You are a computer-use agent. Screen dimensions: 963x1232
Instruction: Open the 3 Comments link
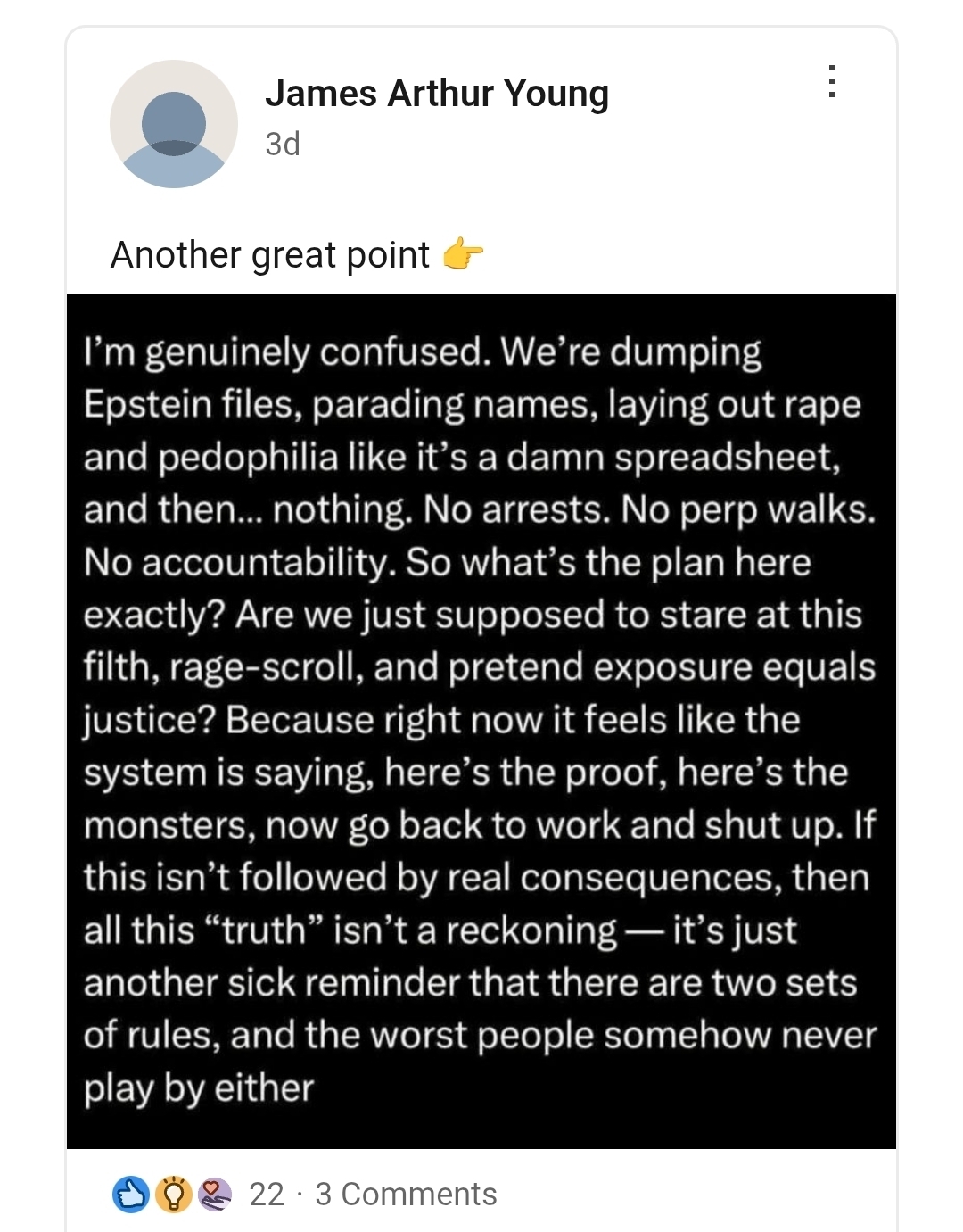point(406,1194)
